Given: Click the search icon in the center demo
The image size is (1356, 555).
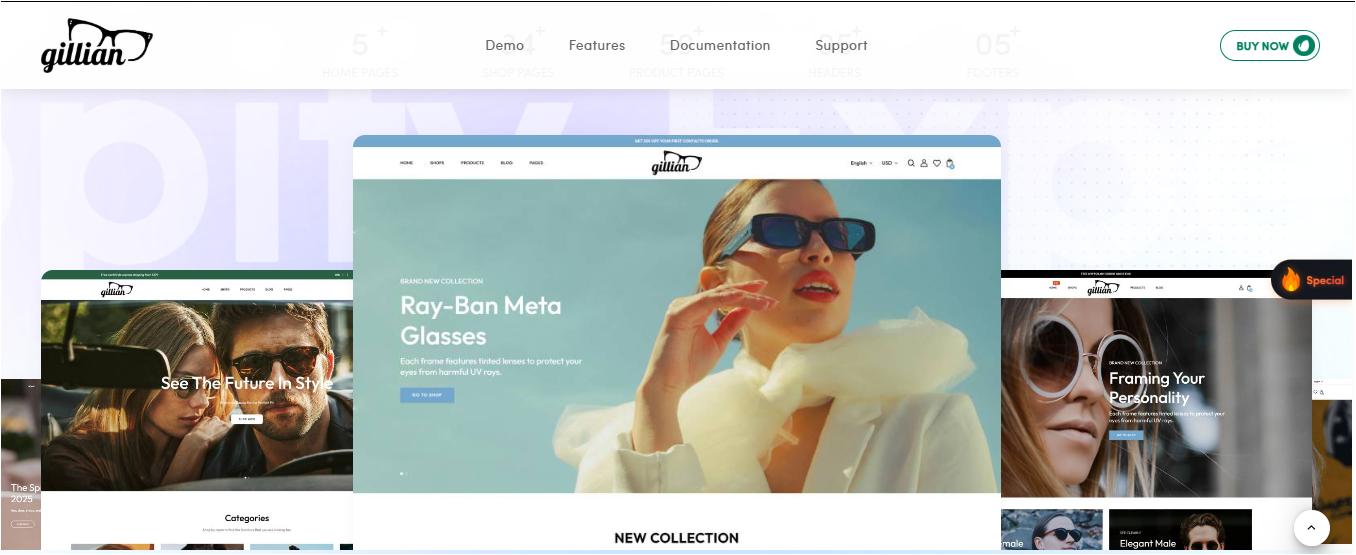Looking at the screenshot, I should tap(911, 163).
